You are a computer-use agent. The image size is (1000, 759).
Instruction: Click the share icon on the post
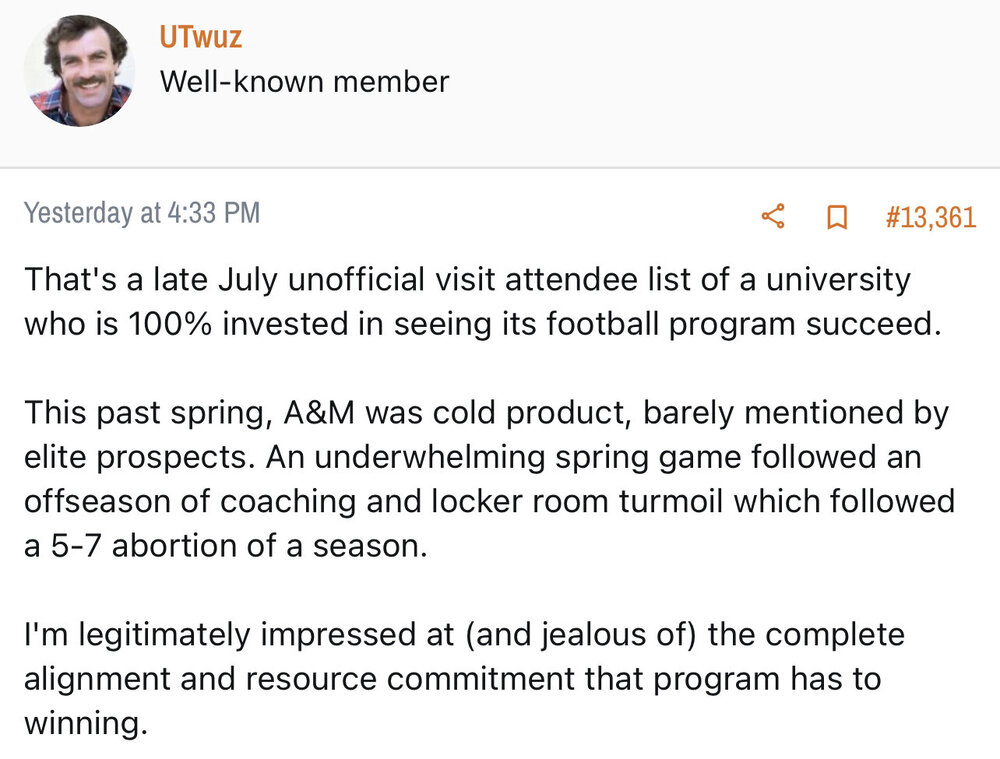point(773,216)
